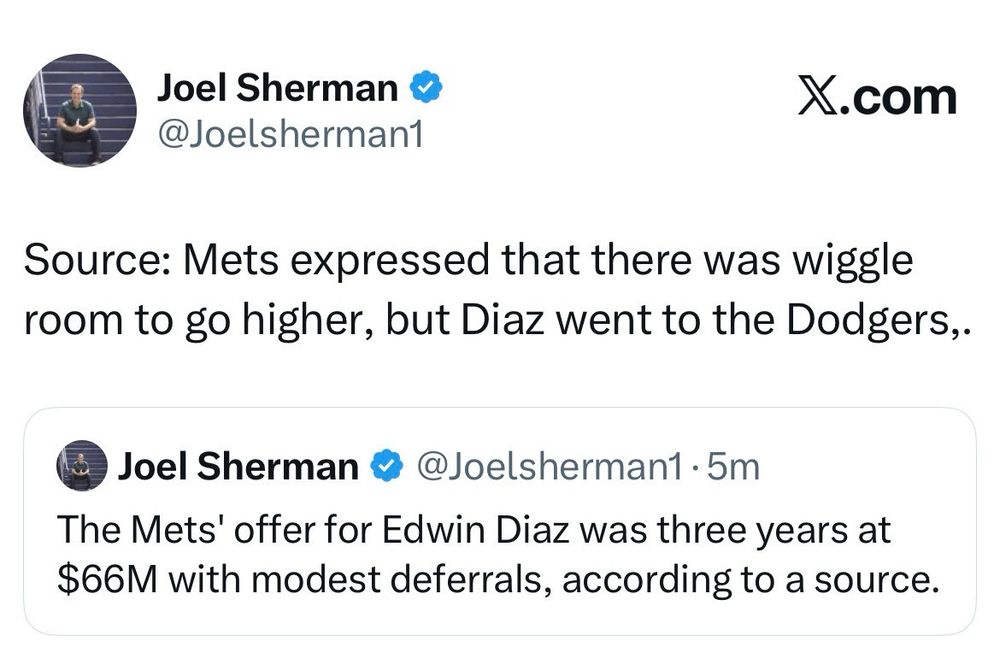The width and height of the screenshot is (1000, 670).
Task: Click the blue verified badge beside the top name
Action: pos(428,89)
